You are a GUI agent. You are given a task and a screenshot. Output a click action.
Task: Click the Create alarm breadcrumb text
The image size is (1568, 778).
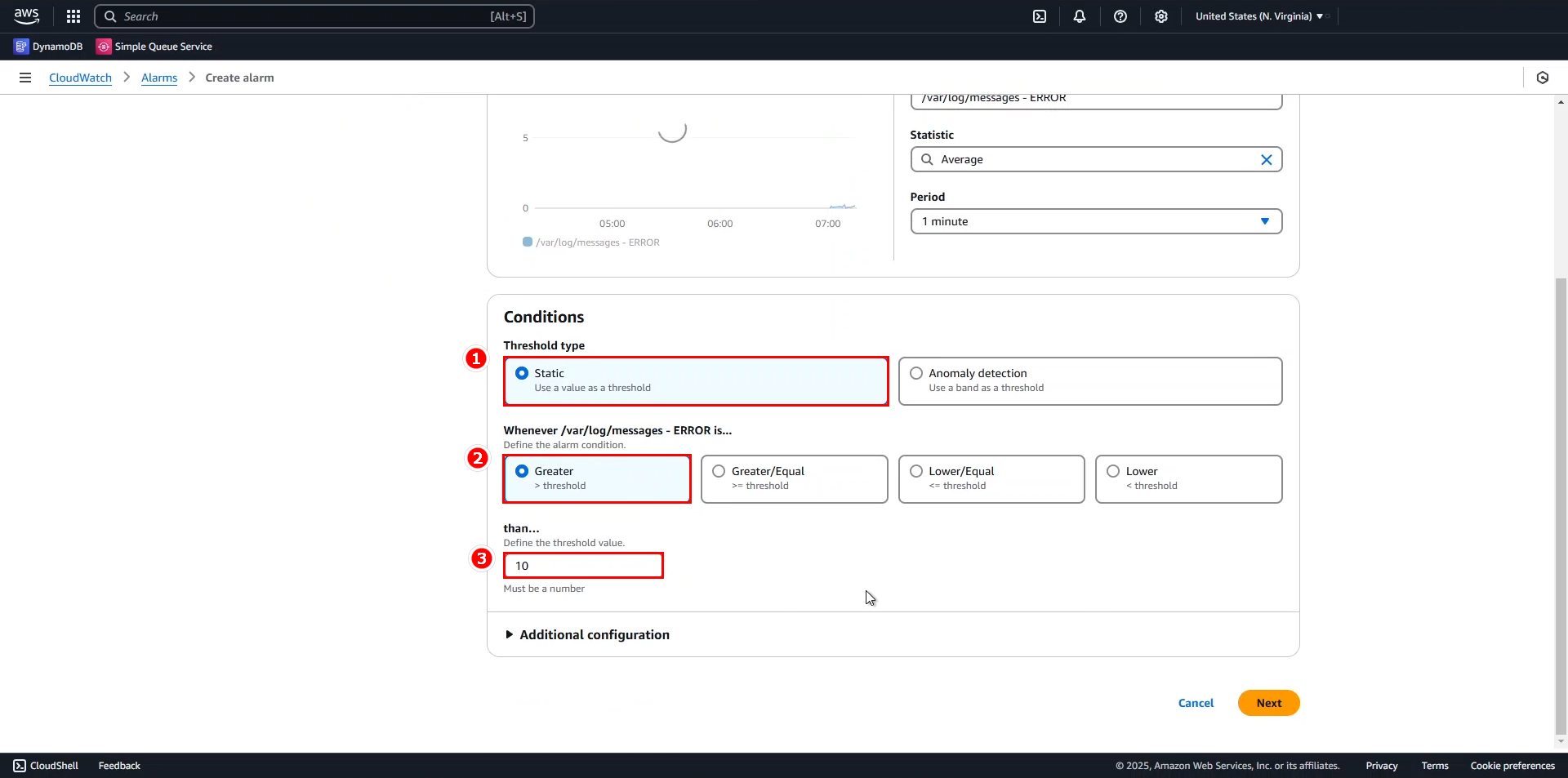tap(239, 78)
